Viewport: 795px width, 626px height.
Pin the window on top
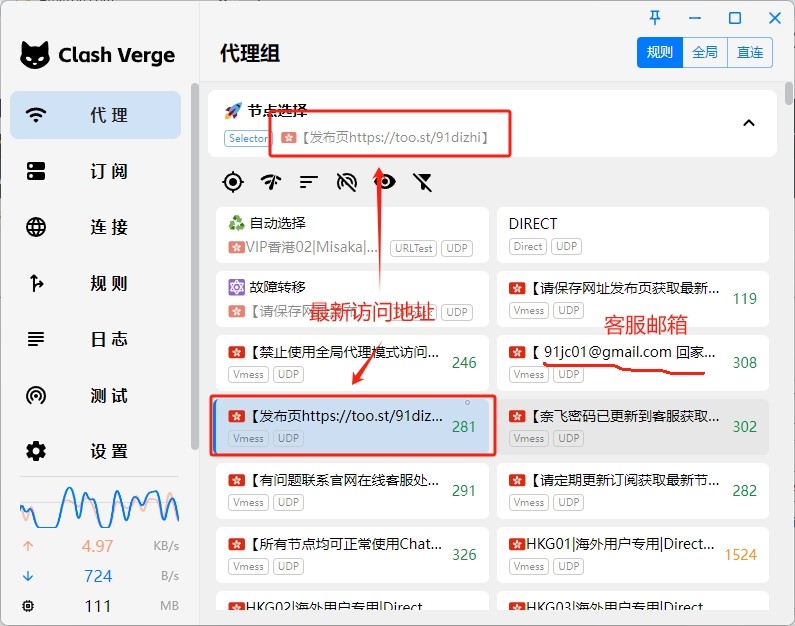[655, 18]
